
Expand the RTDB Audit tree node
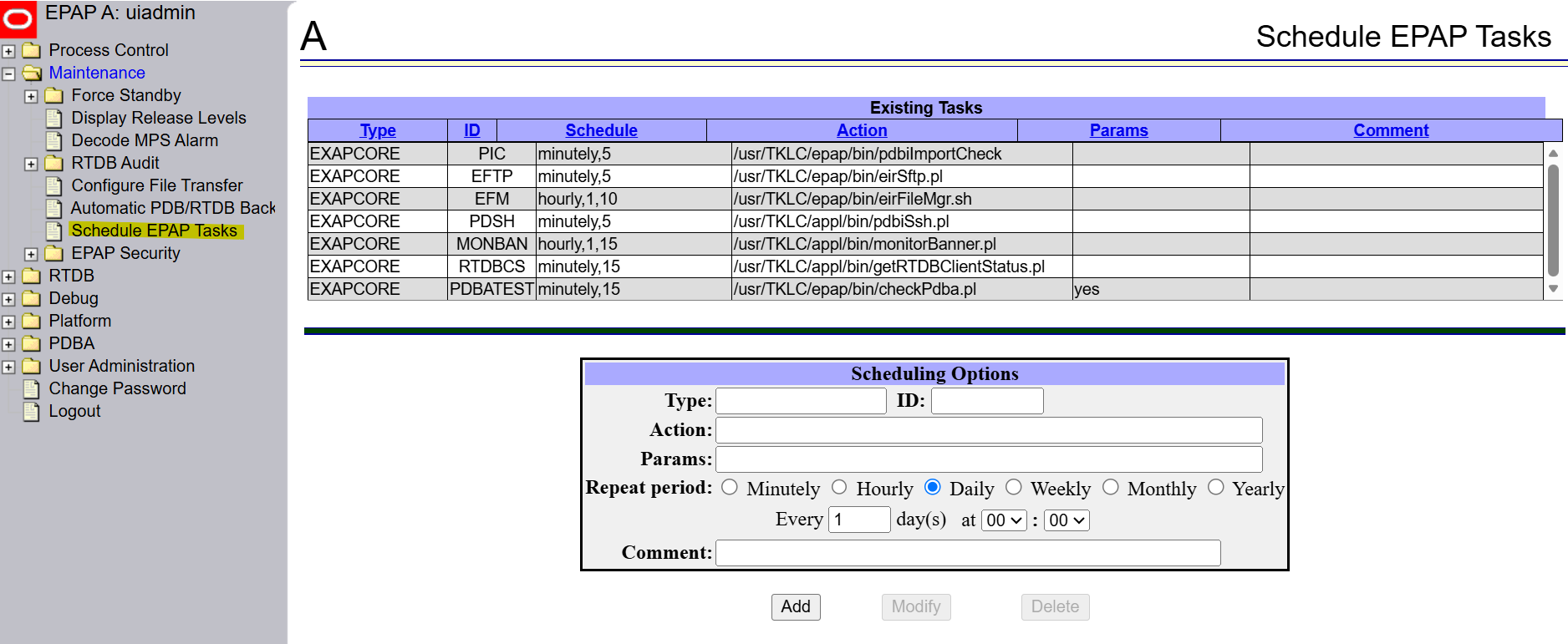31,164
